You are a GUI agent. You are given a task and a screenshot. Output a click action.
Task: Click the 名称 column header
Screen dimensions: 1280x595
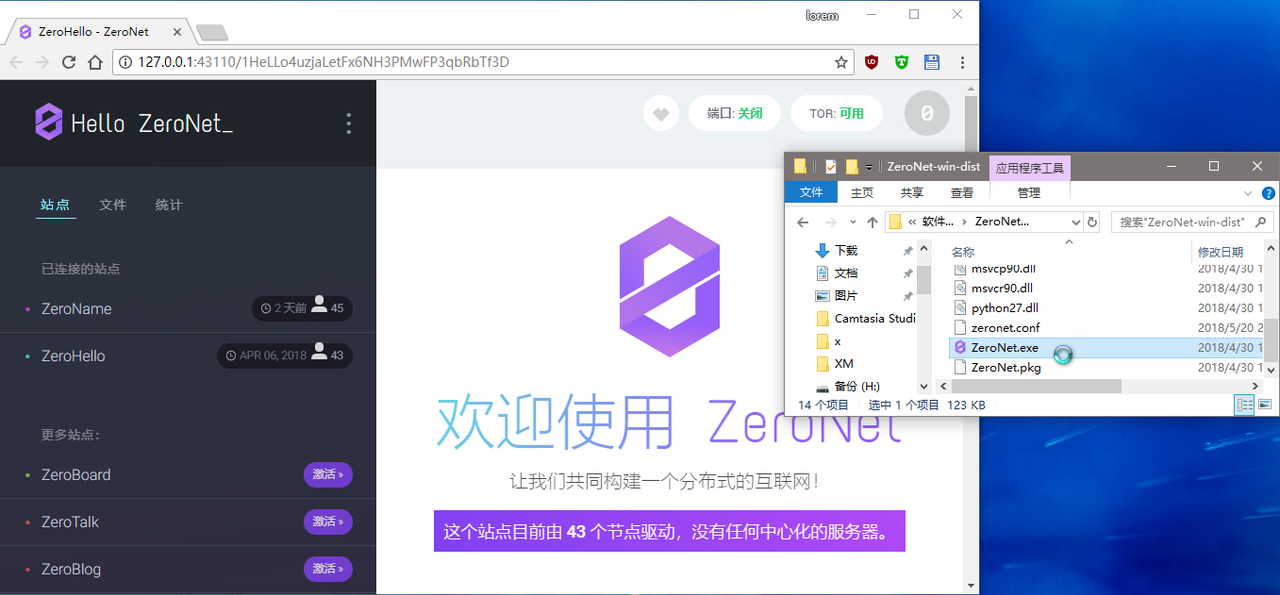[963, 252]
